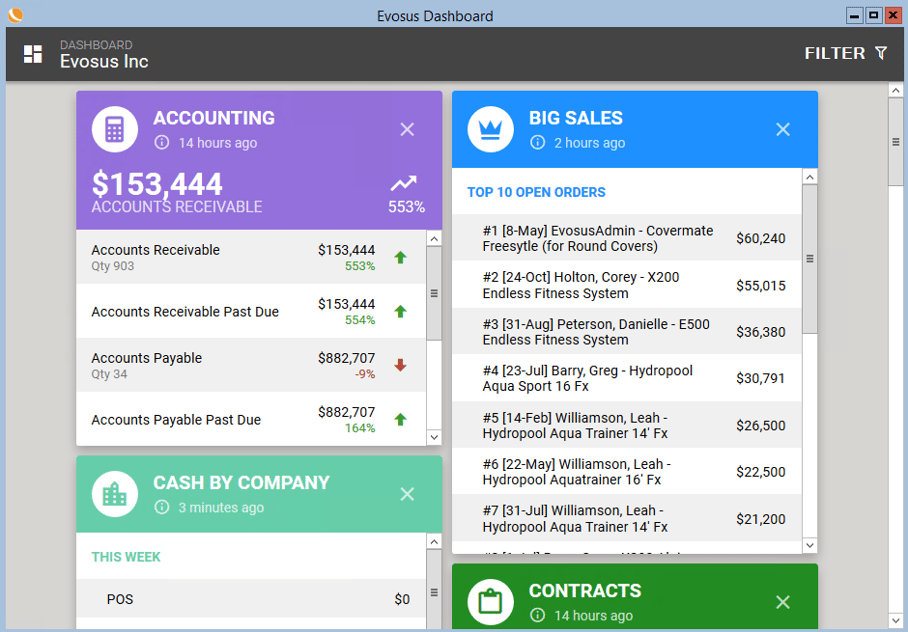Click main dashboard scroll-up arrow

coord(896,90)
